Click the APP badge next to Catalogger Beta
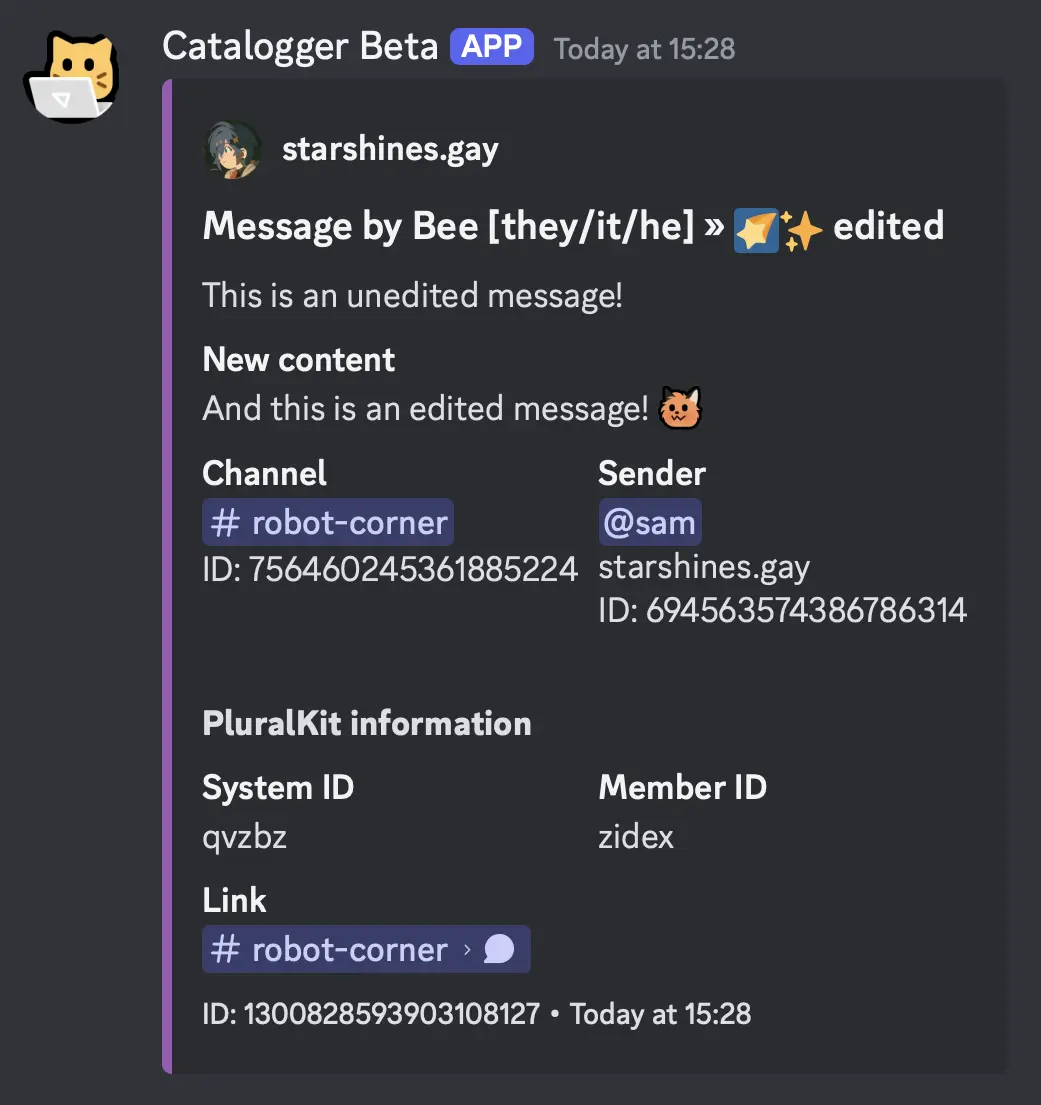1041x1105 pixels. click(x=491, y=47)
